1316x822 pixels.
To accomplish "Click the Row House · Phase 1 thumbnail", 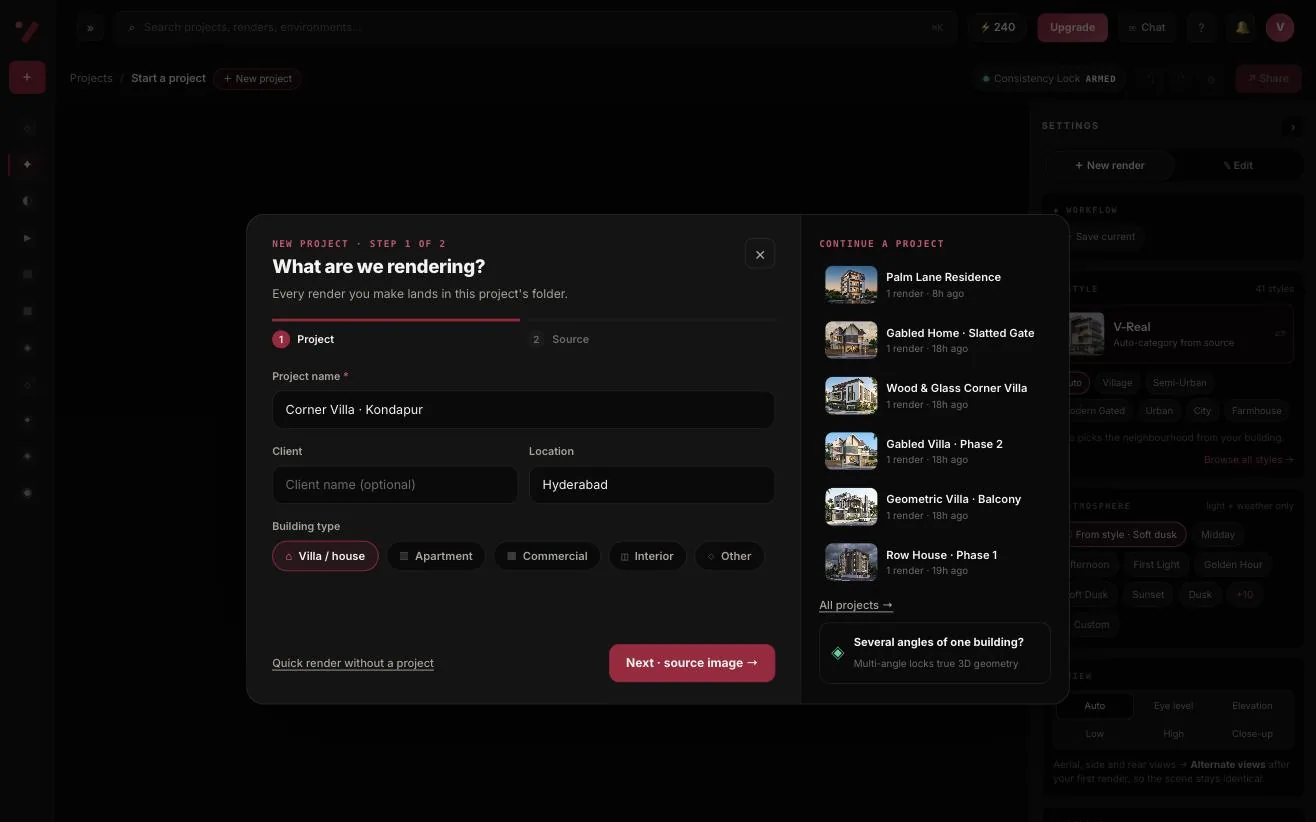I will (x=851, y=562).
